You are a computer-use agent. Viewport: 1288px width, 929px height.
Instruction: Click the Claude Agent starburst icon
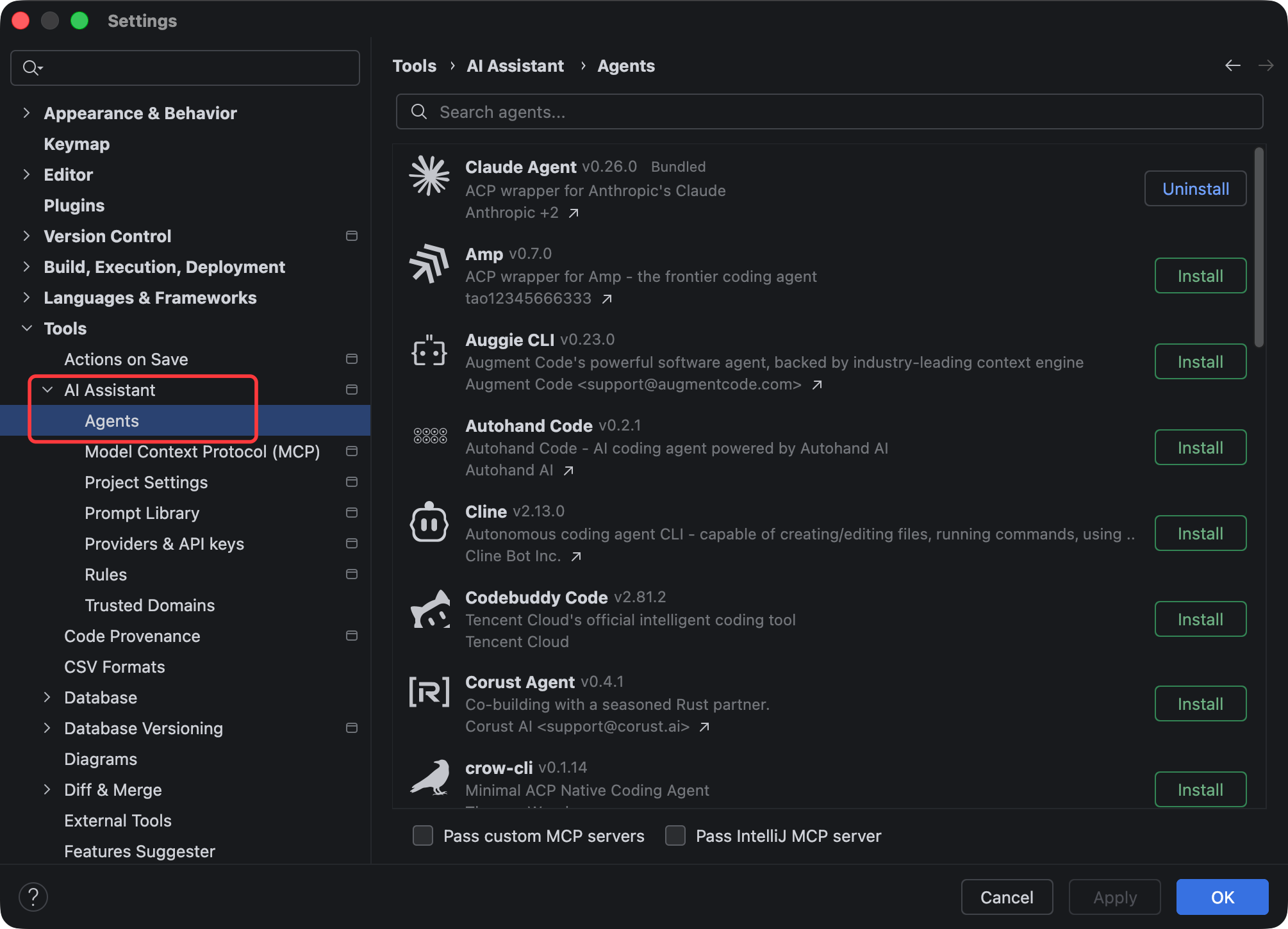429,176
